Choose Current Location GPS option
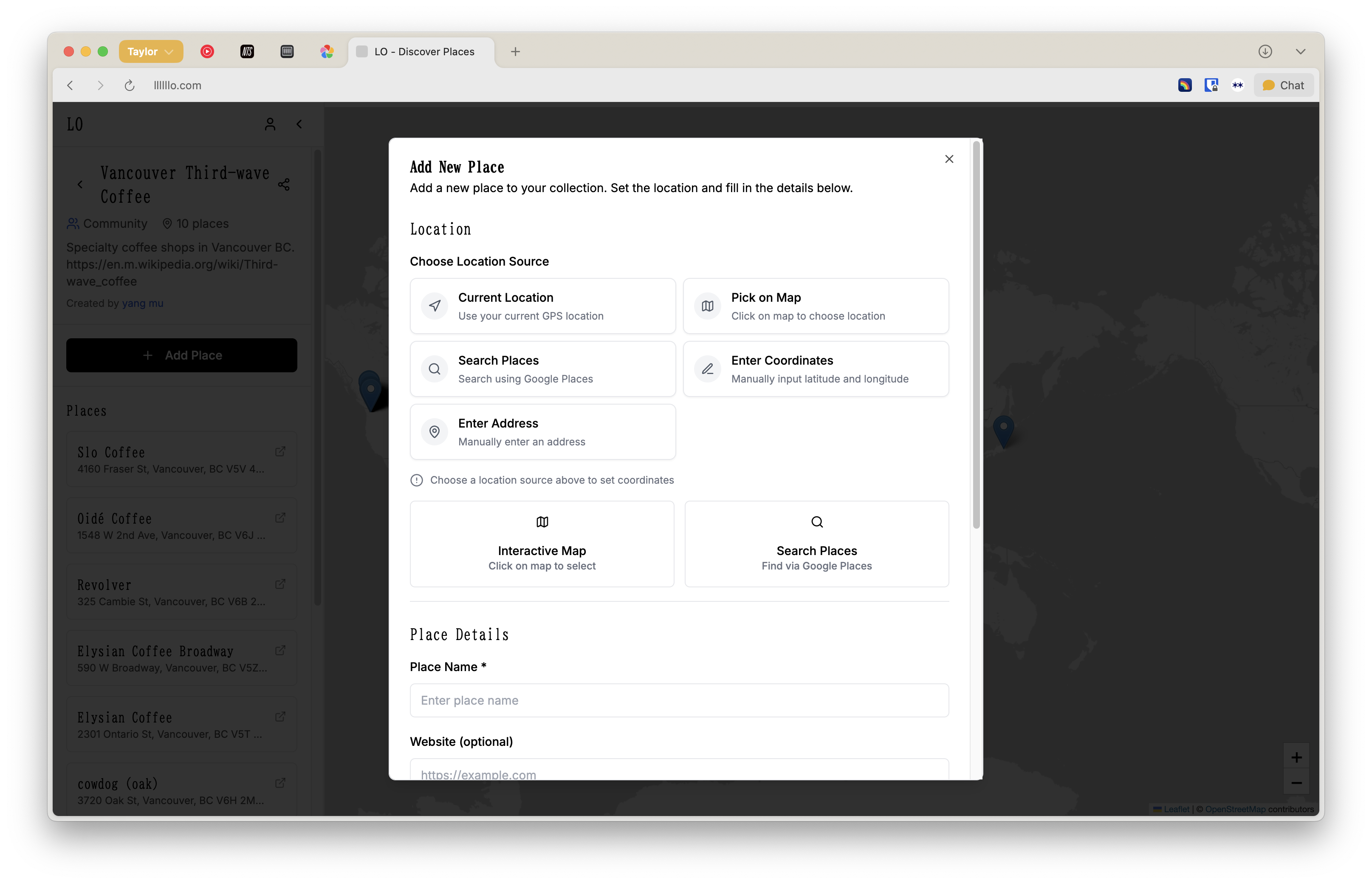1372x884 pixels. point(542,306)
